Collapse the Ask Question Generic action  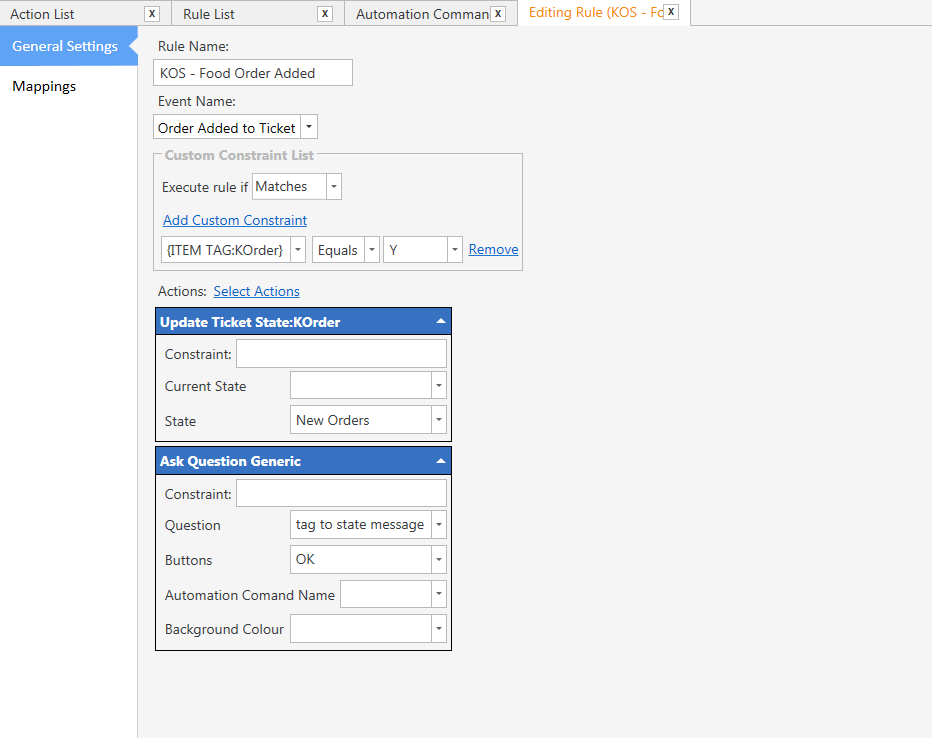coord(441,461)
